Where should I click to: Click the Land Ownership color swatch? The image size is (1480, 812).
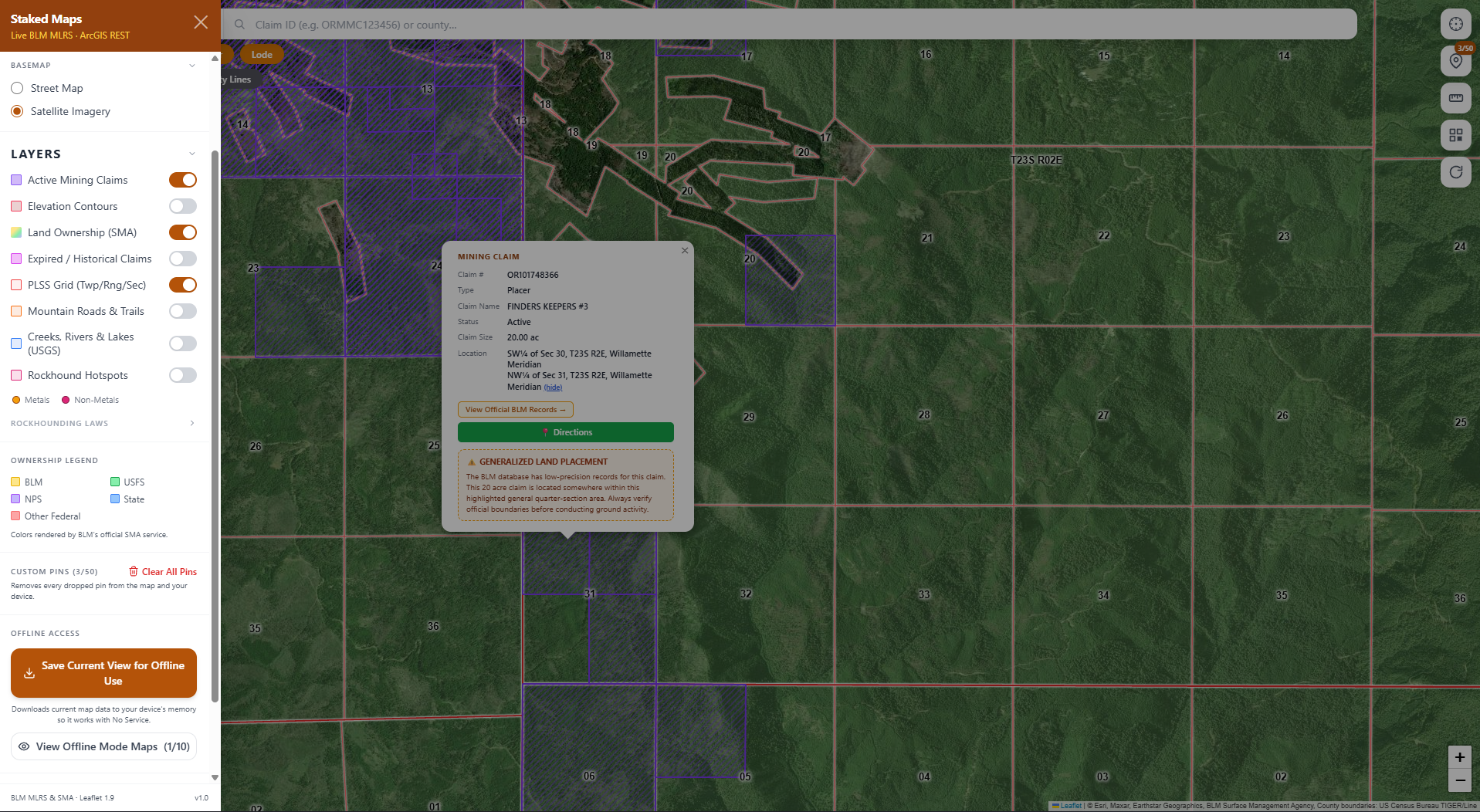tap(16, 232)
